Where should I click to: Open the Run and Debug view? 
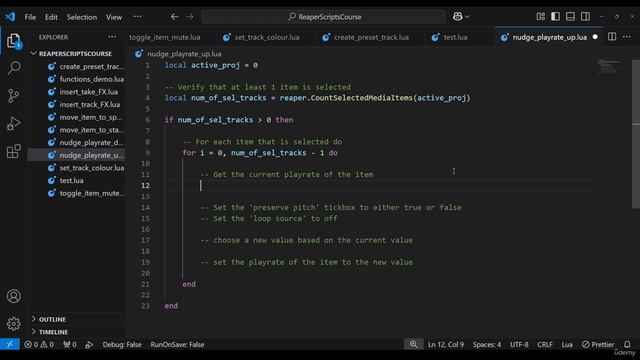(x=13, y=124)
